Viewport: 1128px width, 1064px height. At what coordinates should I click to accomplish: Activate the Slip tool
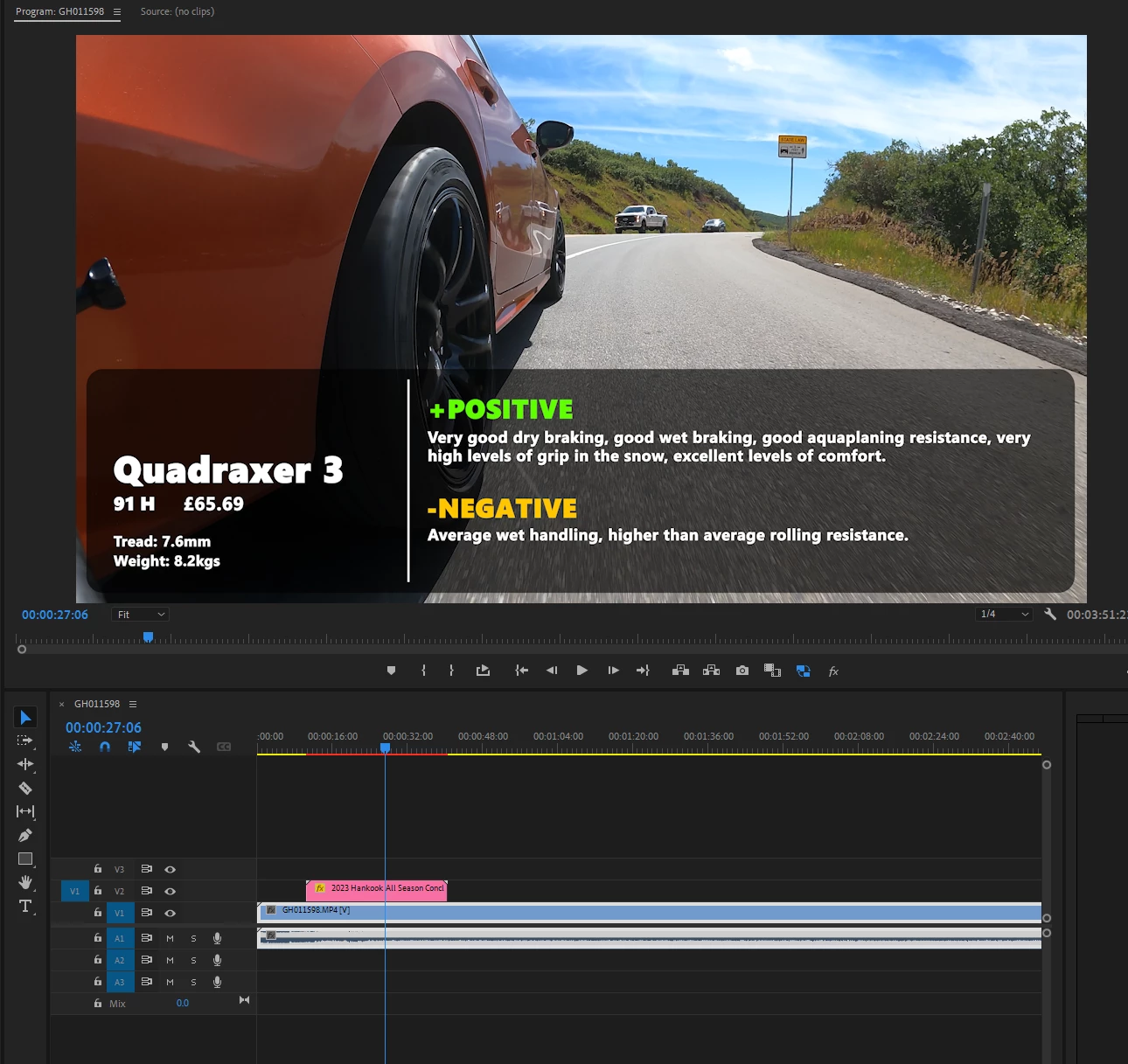pos(25,811)
